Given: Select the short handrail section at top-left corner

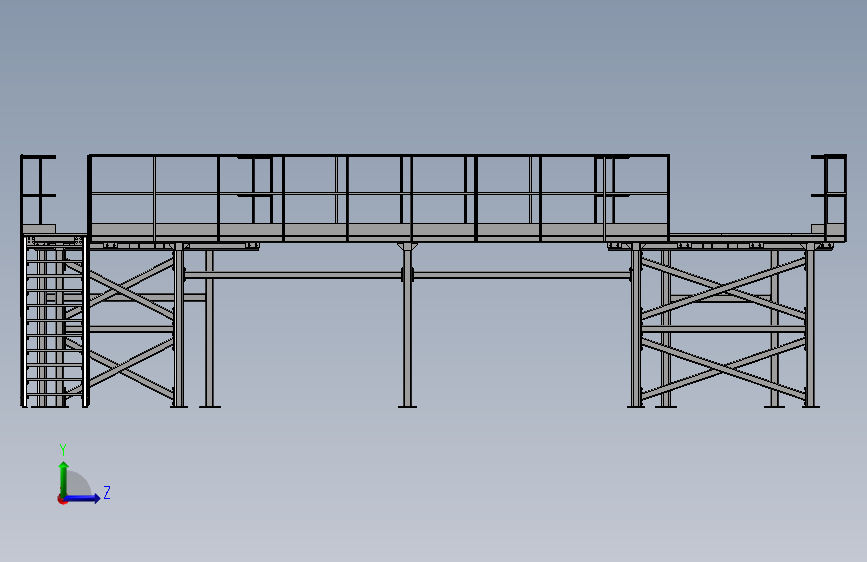Looking at the screenshot, I should 38,190.
